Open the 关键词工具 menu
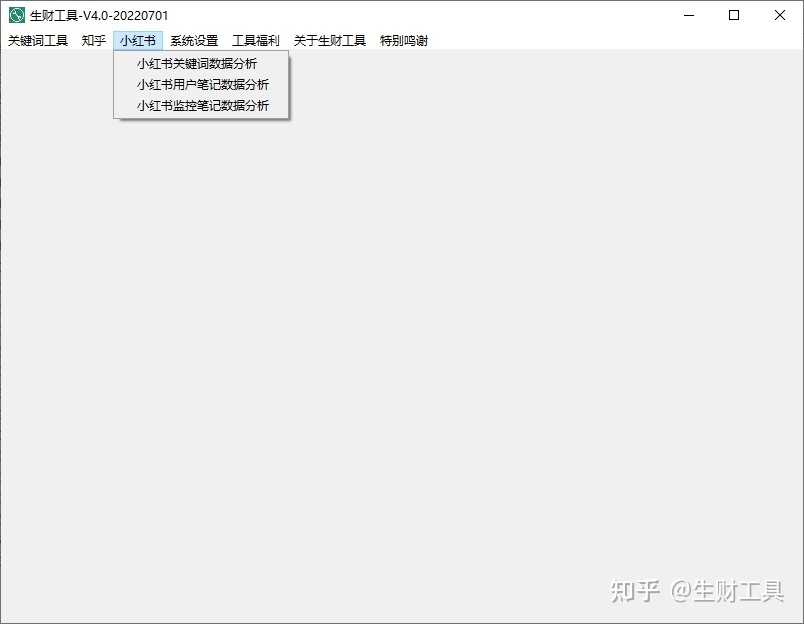804x624 pixels. click(37, 41)
